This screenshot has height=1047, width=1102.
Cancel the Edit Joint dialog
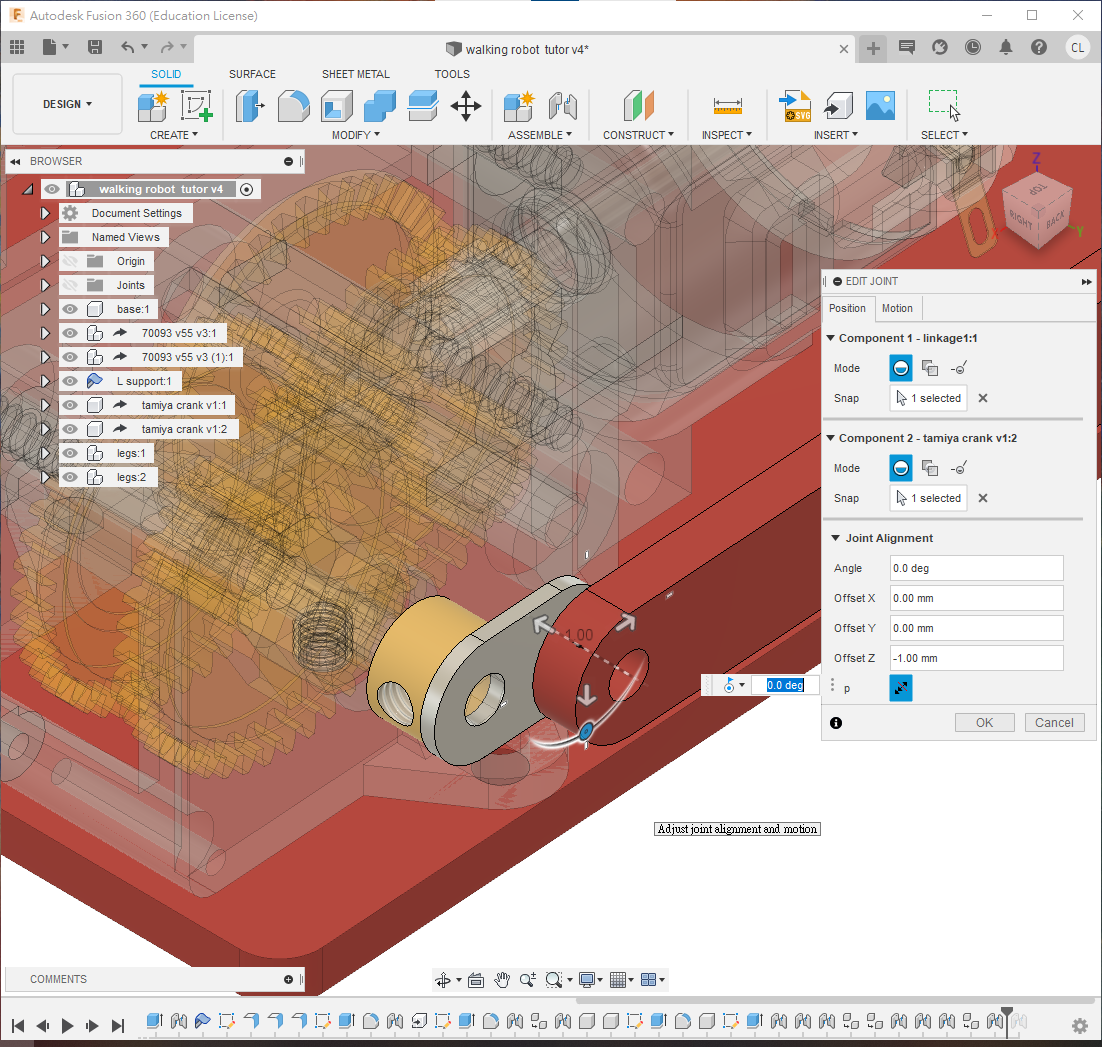[1054, 722]
